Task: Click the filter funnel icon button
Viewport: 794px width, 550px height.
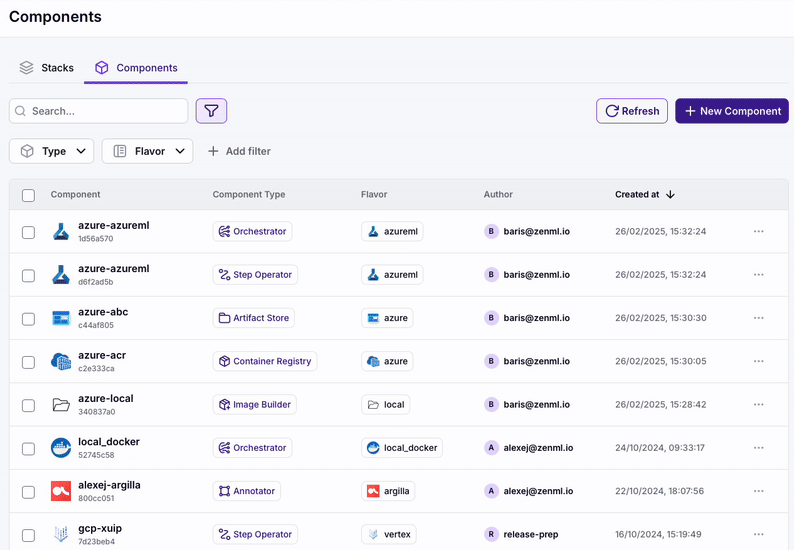Action: click(x=212, y=111)
